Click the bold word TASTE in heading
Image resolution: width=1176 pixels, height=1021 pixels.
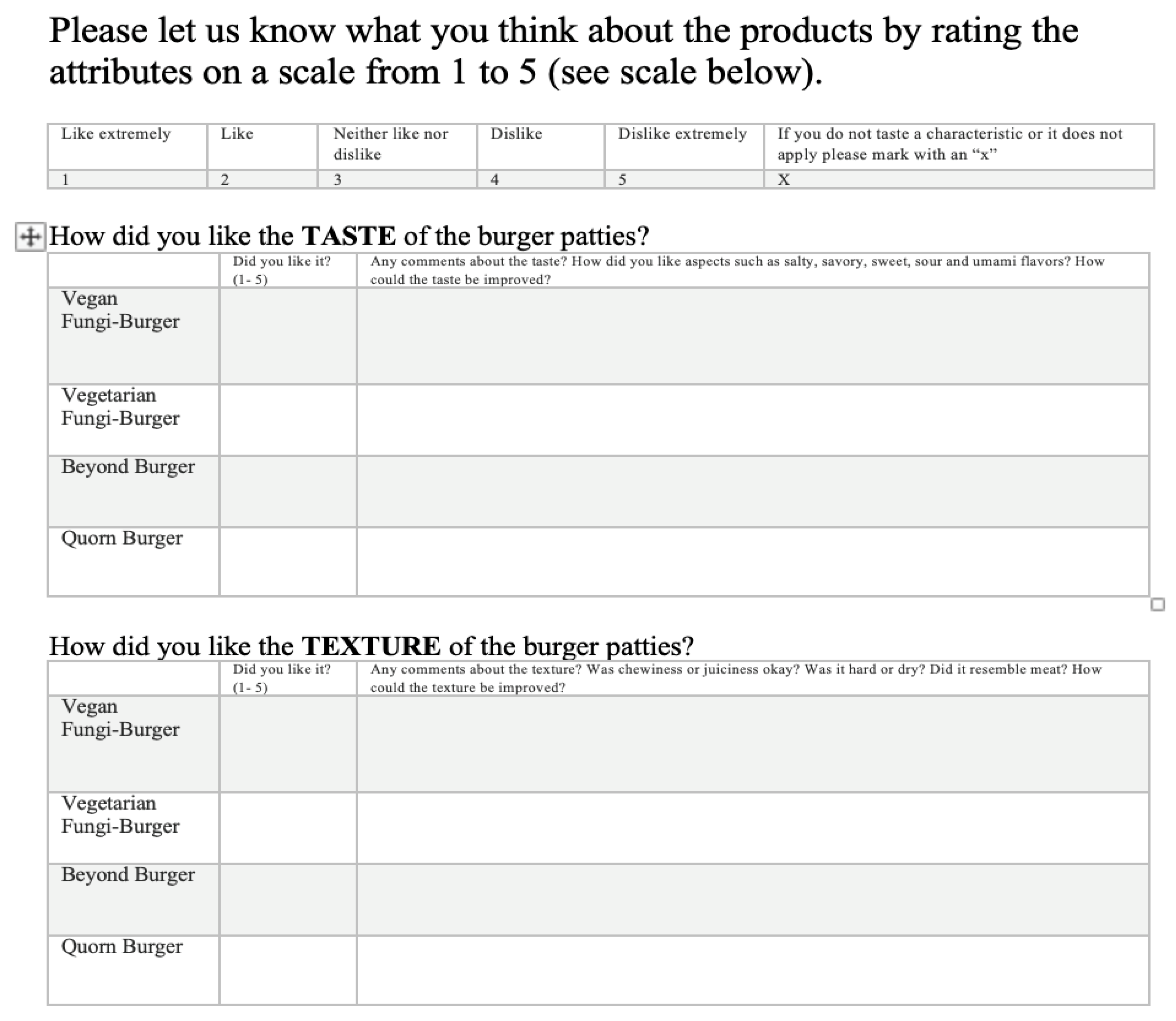coord(348,236)
